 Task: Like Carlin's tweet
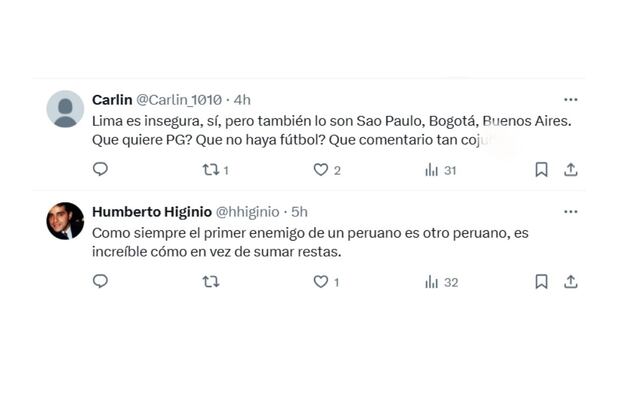[x=321, y=170]
